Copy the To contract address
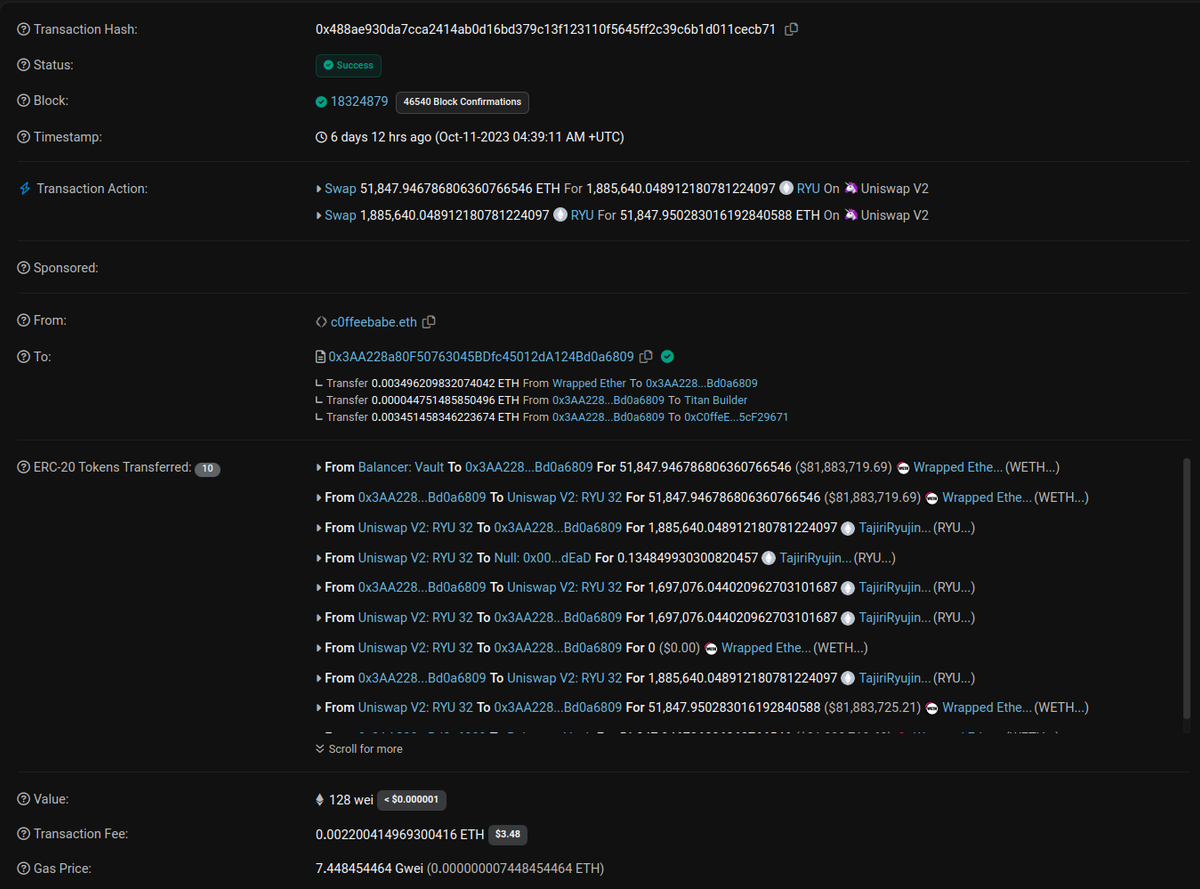 tap(646, 357)
